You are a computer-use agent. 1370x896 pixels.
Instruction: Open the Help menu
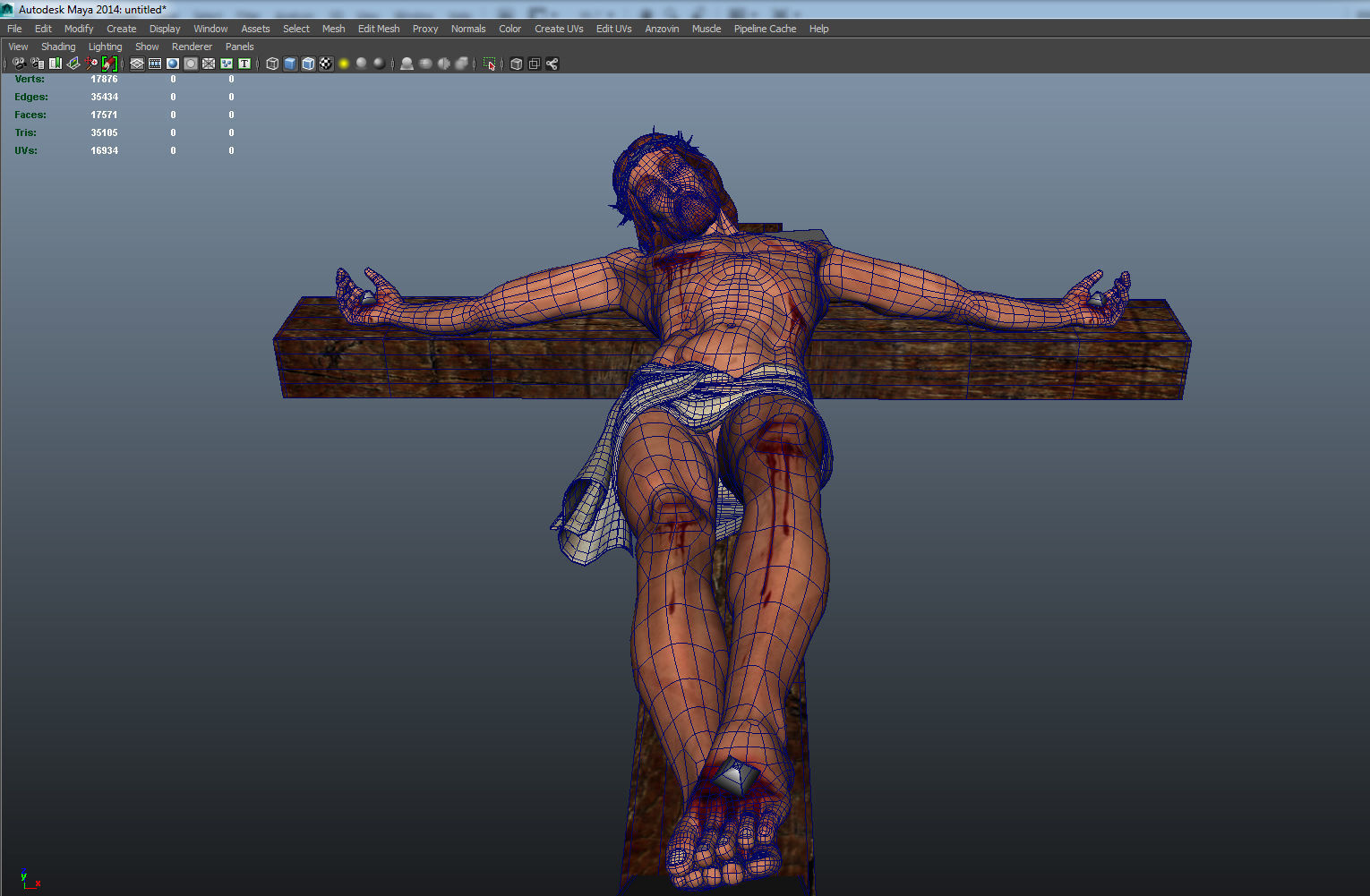(819, 29)
